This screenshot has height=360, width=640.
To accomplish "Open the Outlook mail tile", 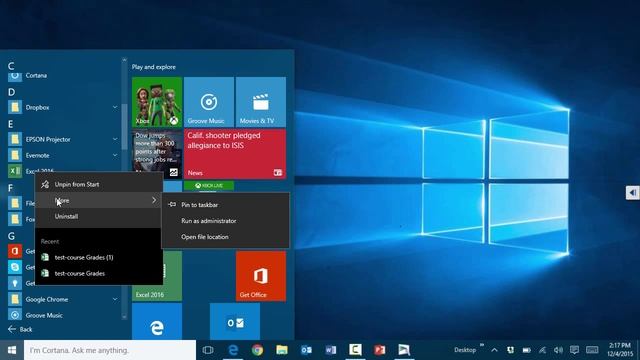I will coord(235,322).
